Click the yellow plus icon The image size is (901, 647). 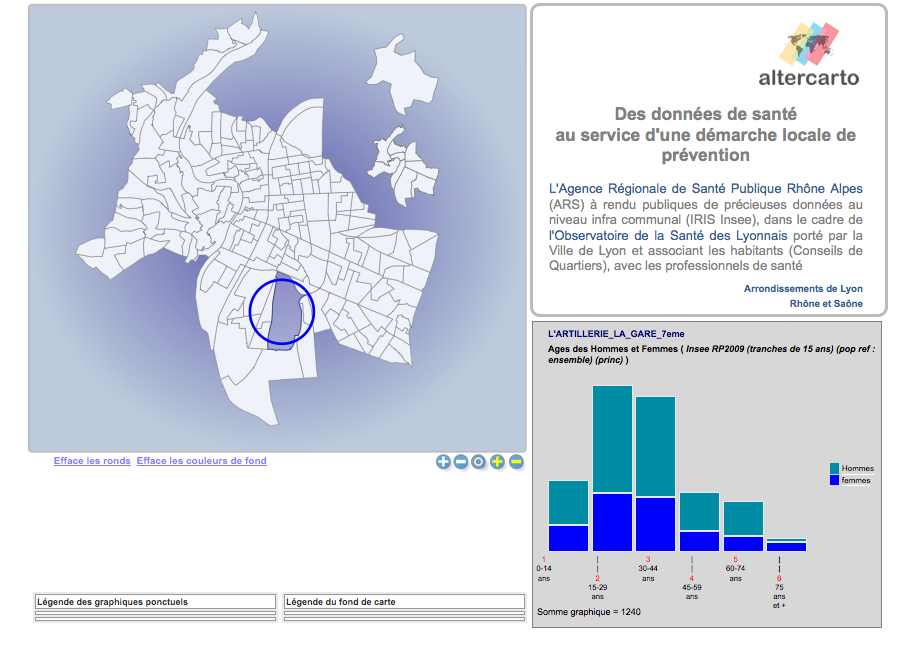(497, 462)
